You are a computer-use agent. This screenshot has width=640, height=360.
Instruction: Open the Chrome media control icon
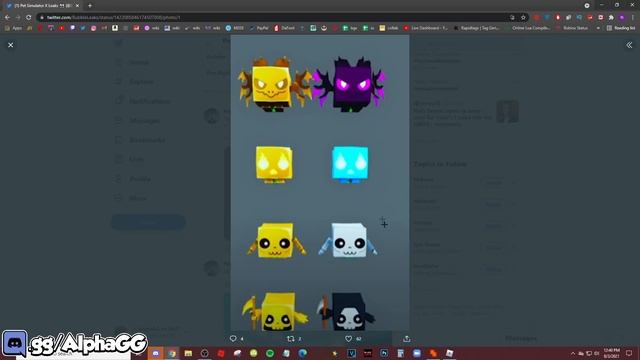(x=587, y=6)
